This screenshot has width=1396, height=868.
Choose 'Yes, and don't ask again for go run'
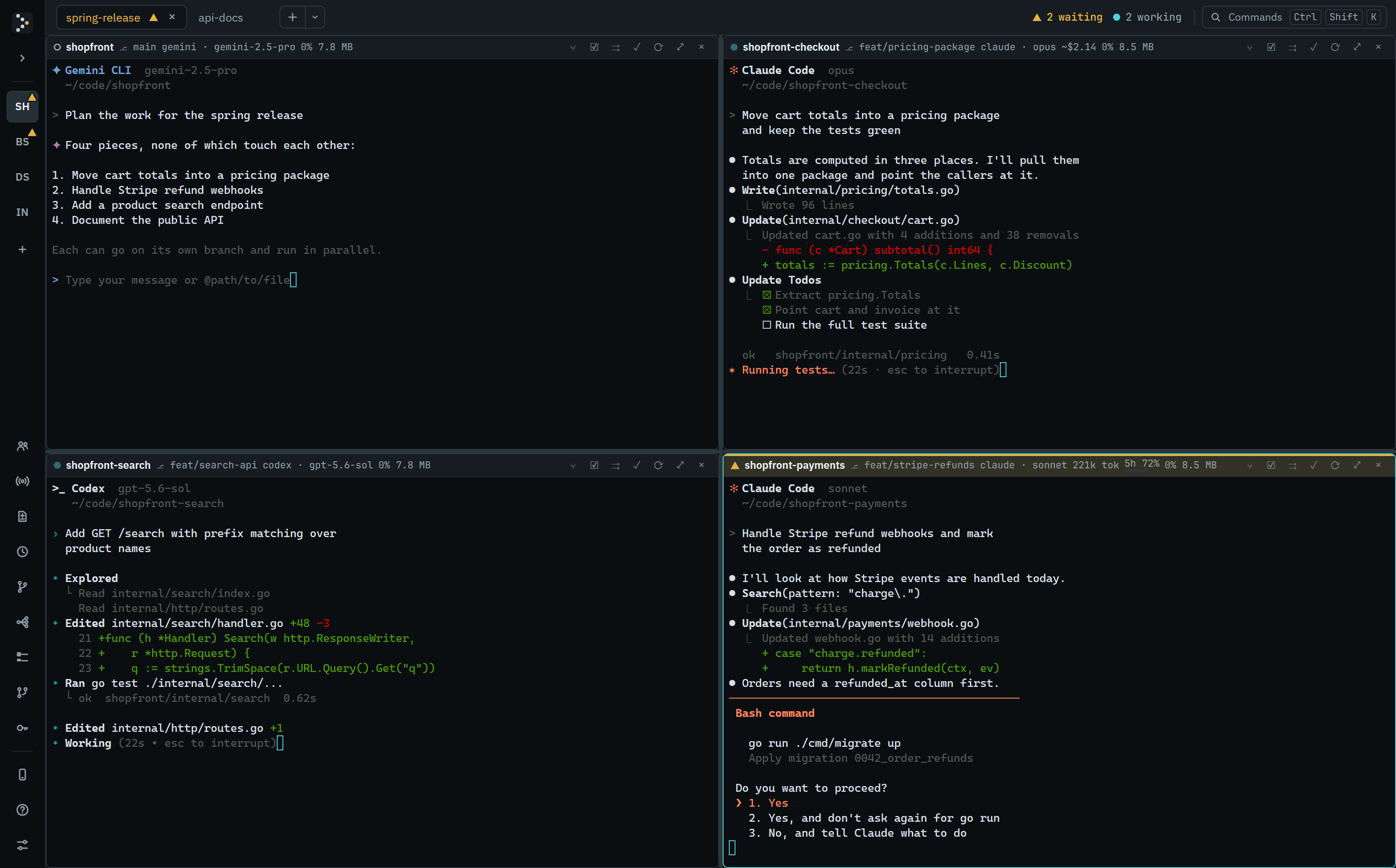874,818
